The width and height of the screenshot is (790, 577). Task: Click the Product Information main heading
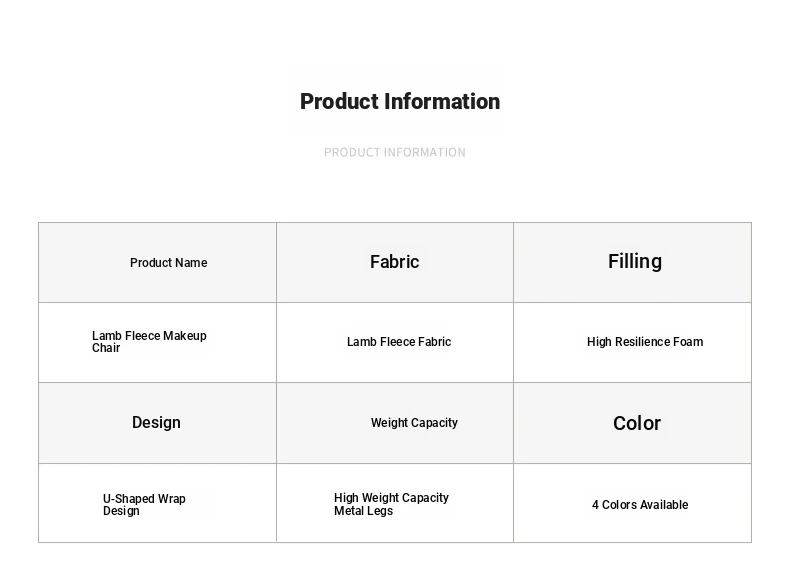click(x=400, y=102)
